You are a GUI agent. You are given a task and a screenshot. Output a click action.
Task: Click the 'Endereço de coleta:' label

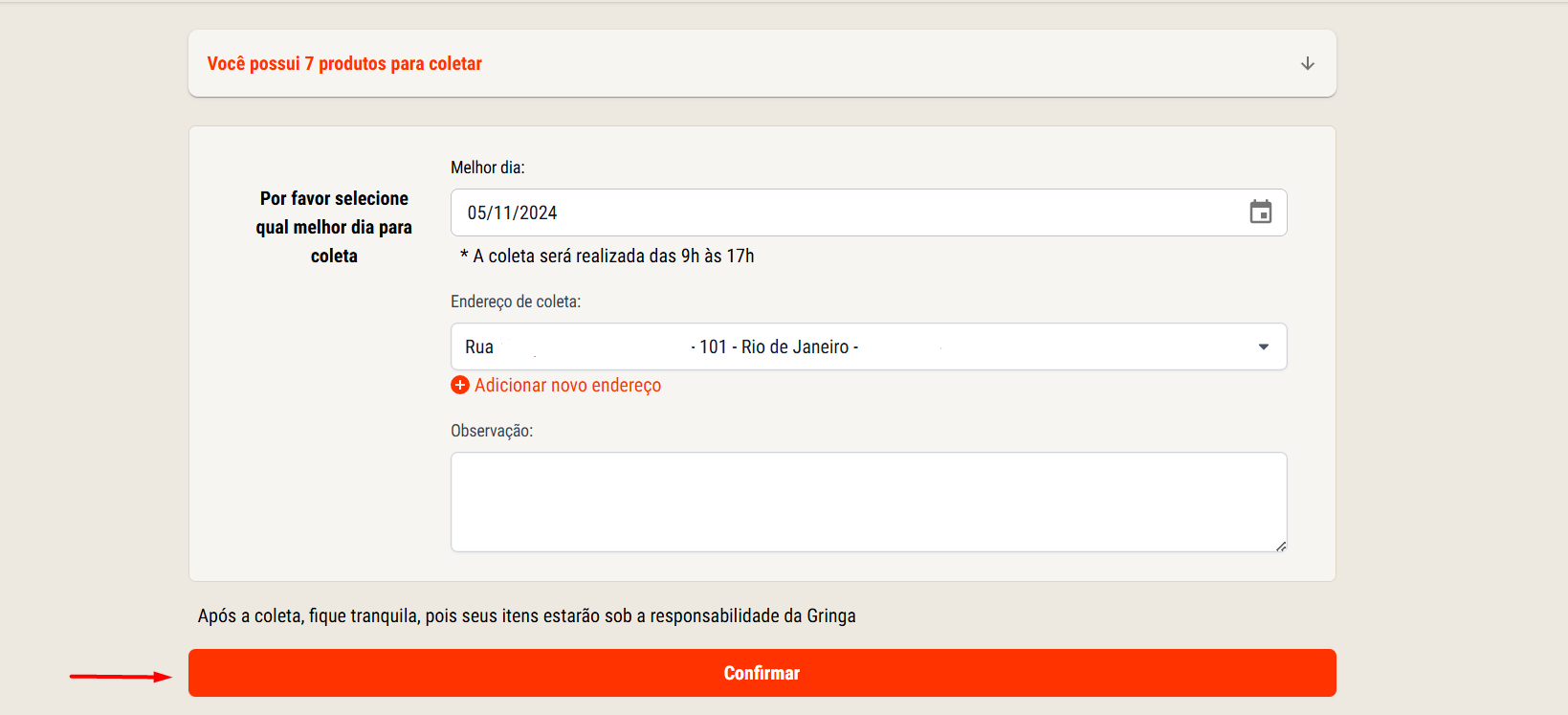[516, 302]
